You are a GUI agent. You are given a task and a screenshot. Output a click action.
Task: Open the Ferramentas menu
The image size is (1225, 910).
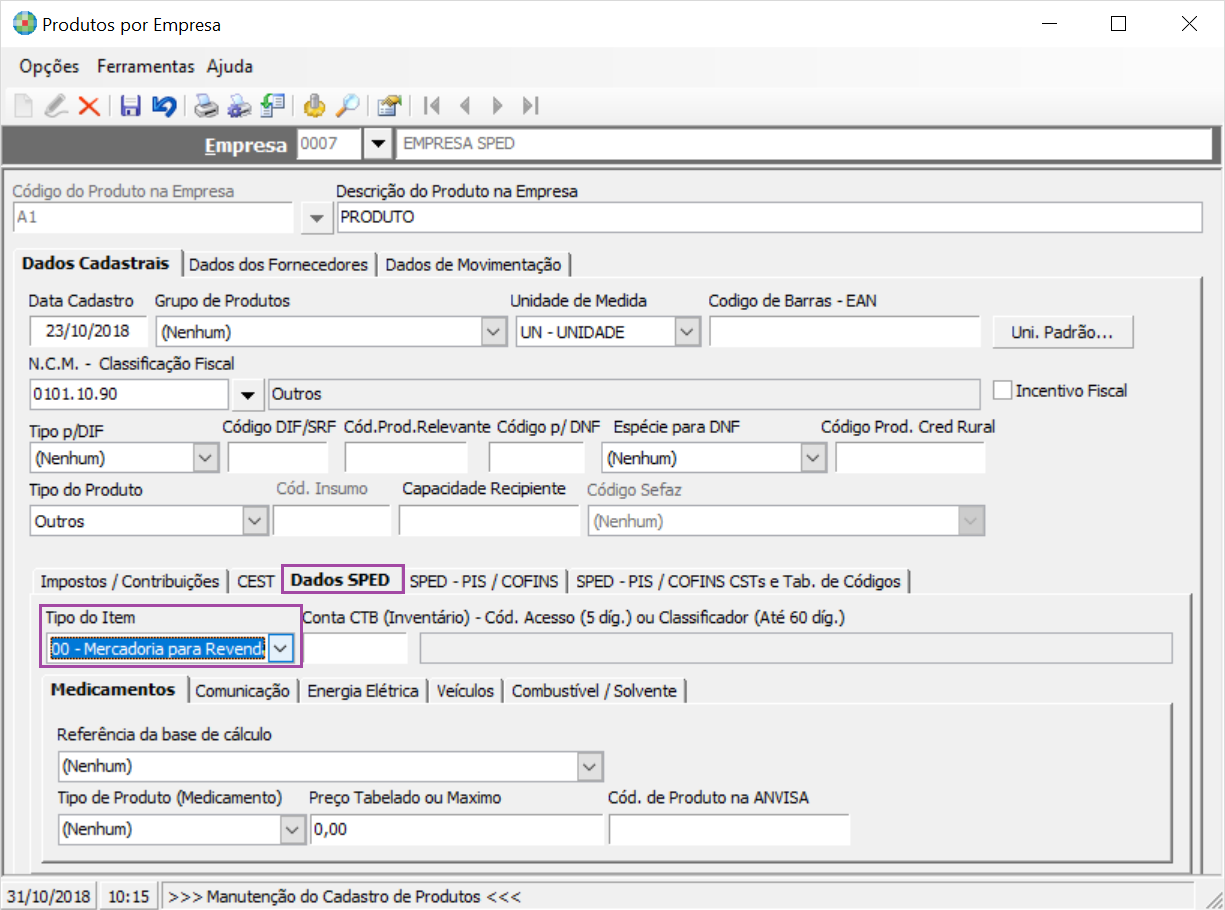pos(145,67)
